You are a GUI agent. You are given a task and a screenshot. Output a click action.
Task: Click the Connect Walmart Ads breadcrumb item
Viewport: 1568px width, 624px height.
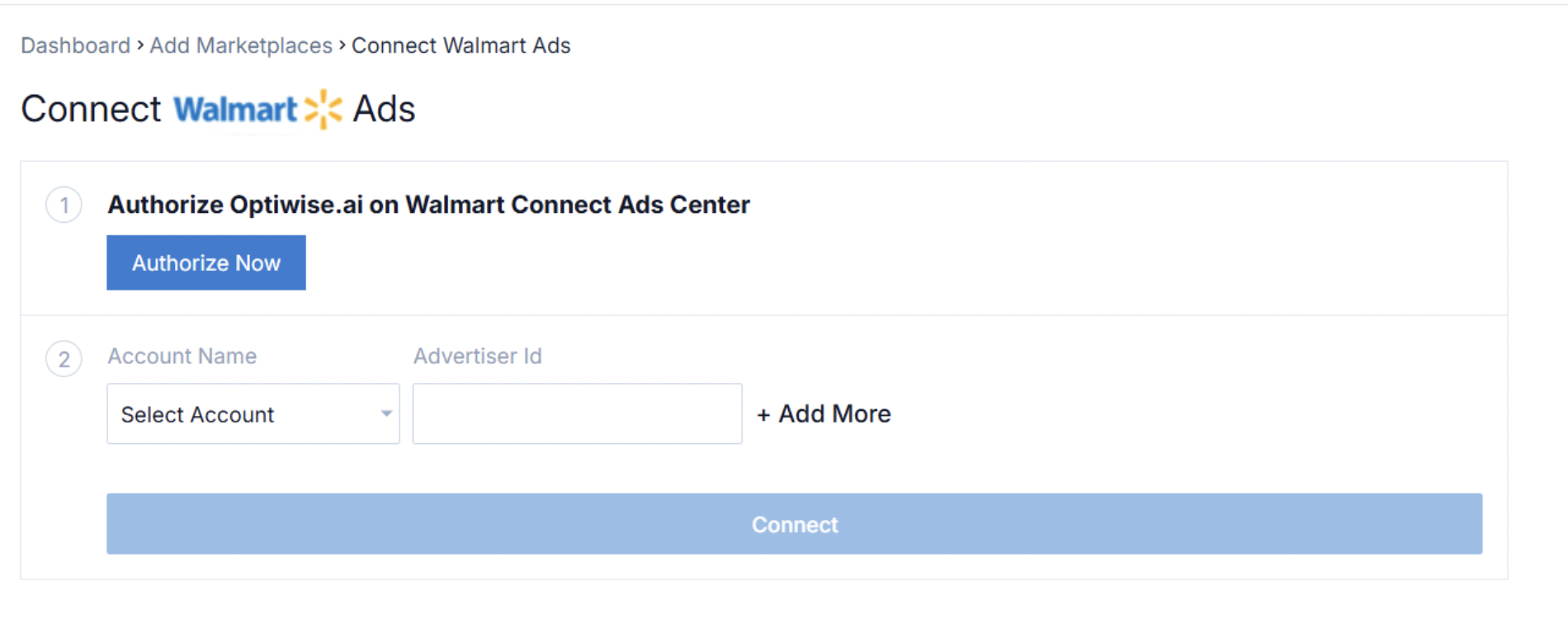pos(461,45)
